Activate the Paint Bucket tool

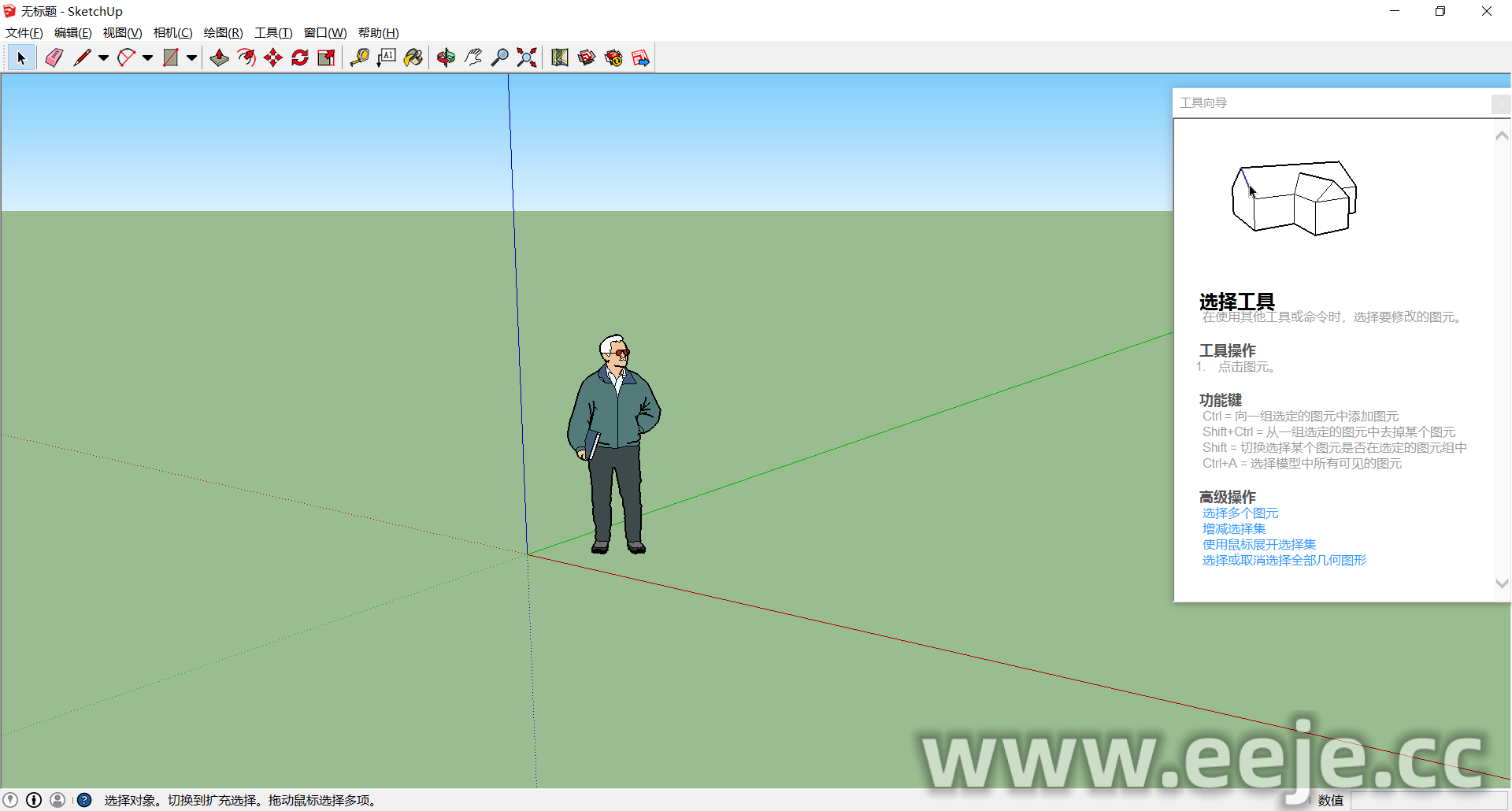click(413, 57)
